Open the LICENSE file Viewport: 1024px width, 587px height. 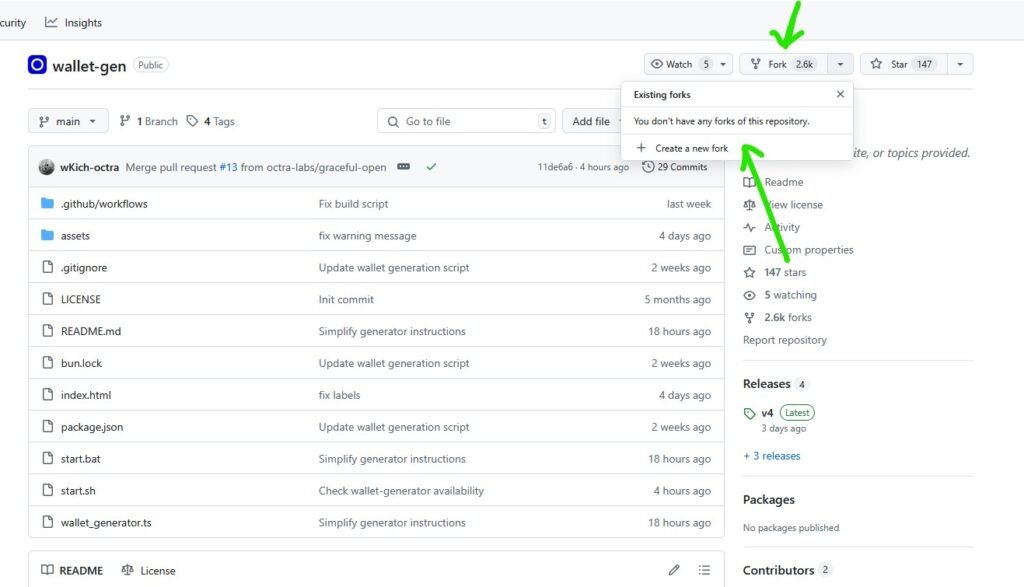pyautogui.click(x=80, y=300)
